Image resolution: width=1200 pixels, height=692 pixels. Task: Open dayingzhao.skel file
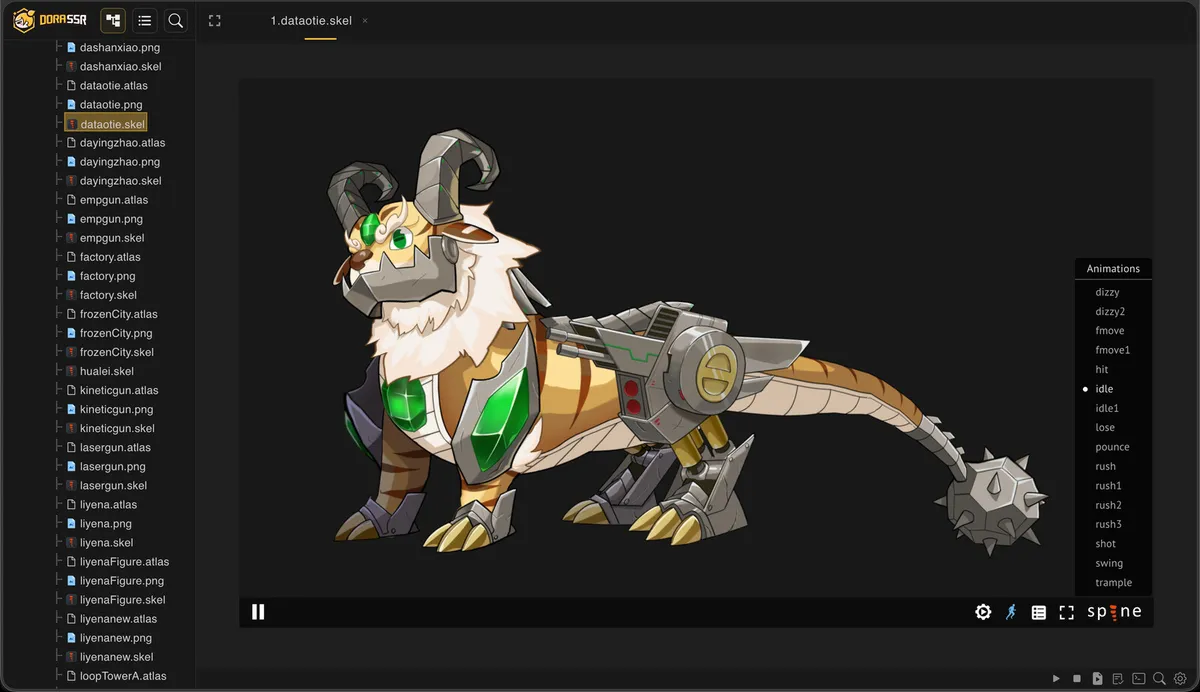coord(120,180)
